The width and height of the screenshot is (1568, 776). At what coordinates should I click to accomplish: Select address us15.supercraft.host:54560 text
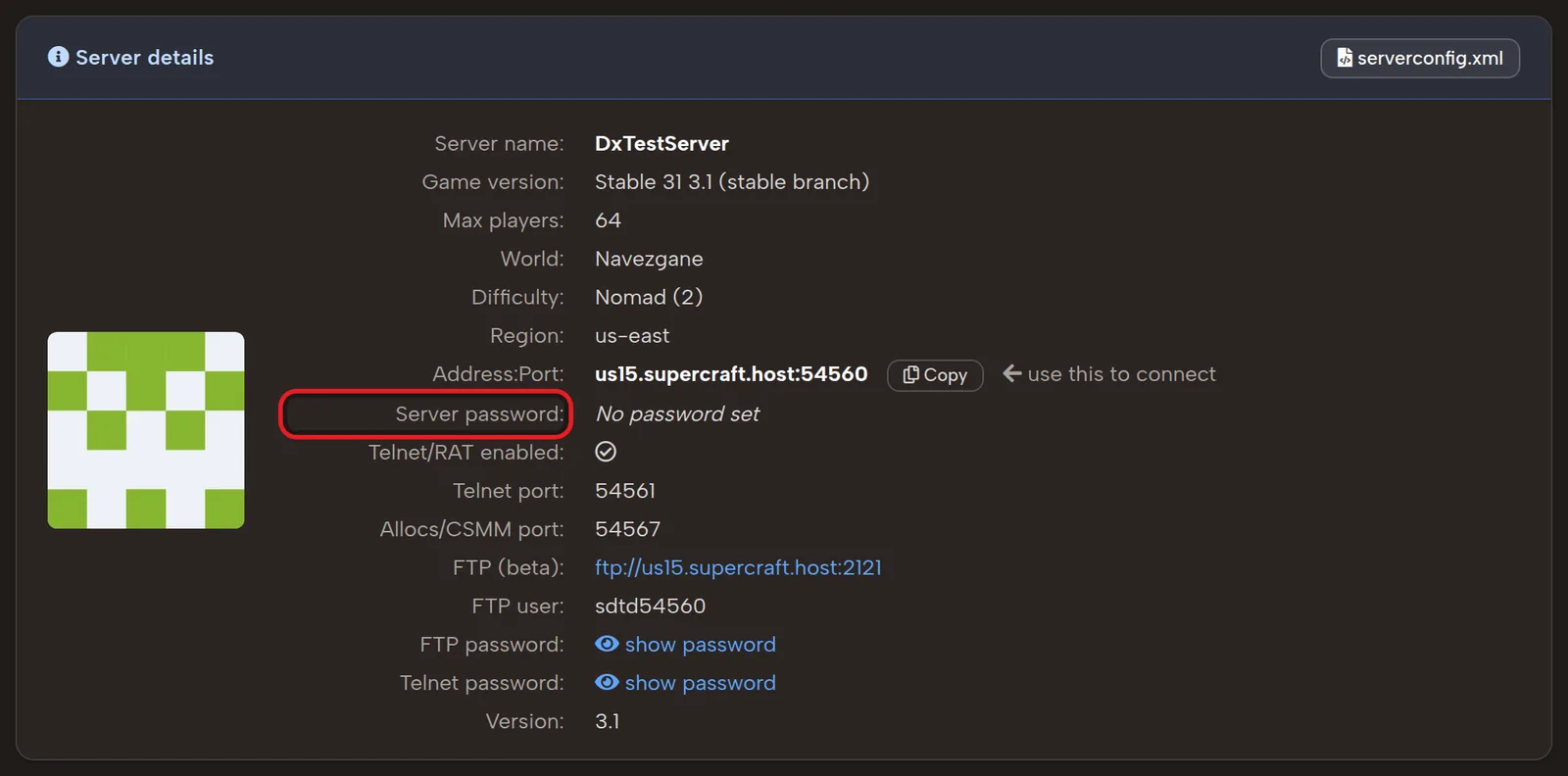point(731,374)
